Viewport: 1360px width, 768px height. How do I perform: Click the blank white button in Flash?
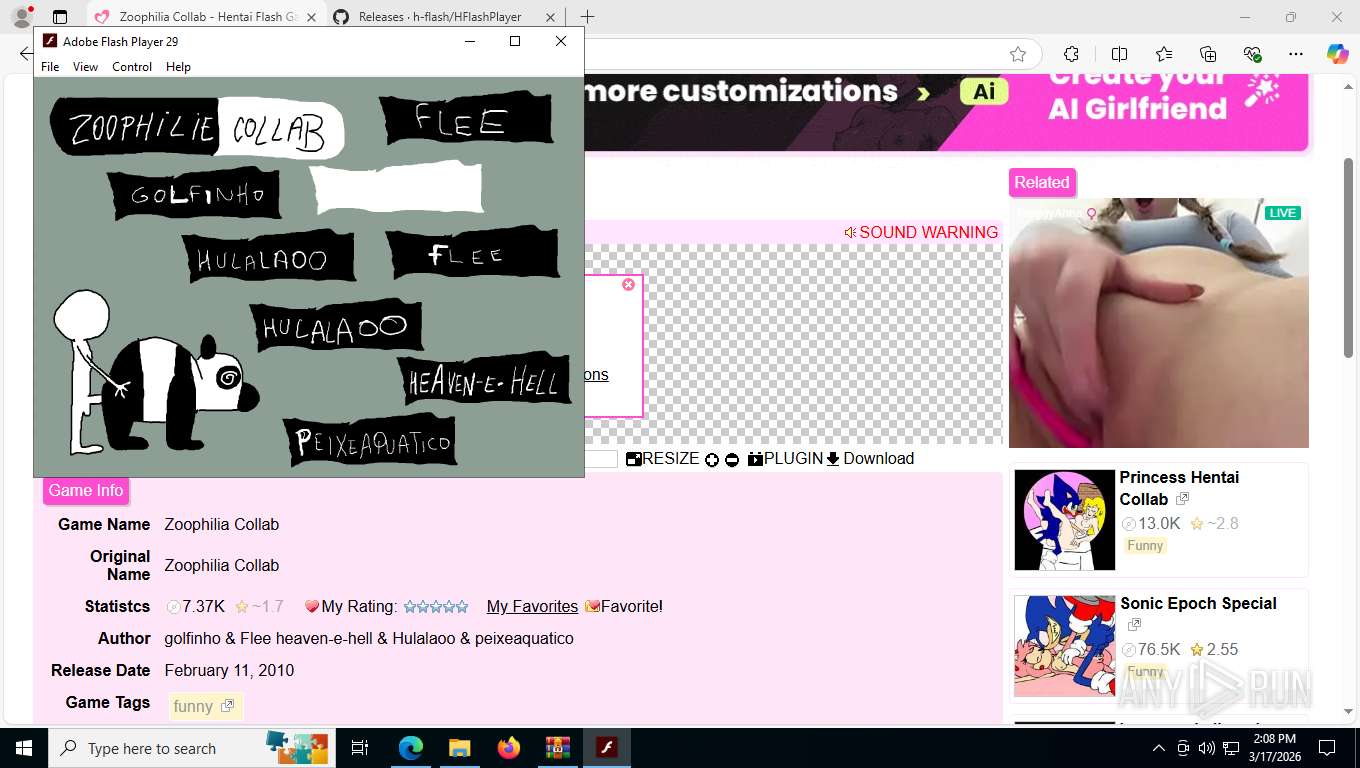(x=396, y=189)
